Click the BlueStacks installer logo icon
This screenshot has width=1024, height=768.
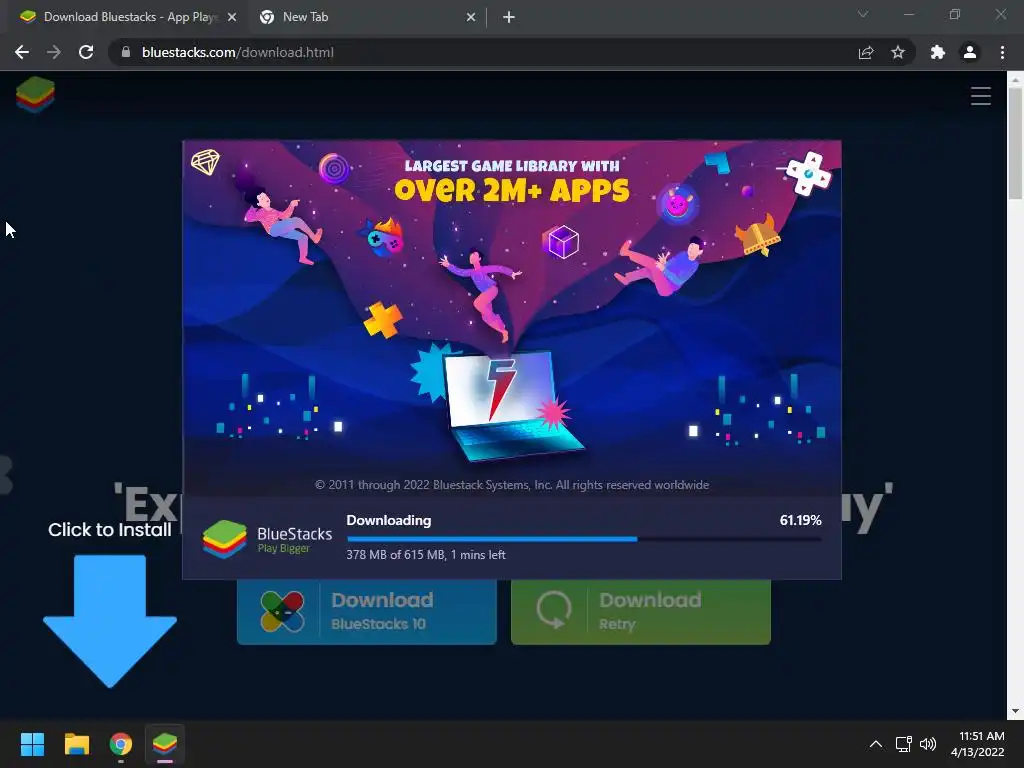(224, 539)
